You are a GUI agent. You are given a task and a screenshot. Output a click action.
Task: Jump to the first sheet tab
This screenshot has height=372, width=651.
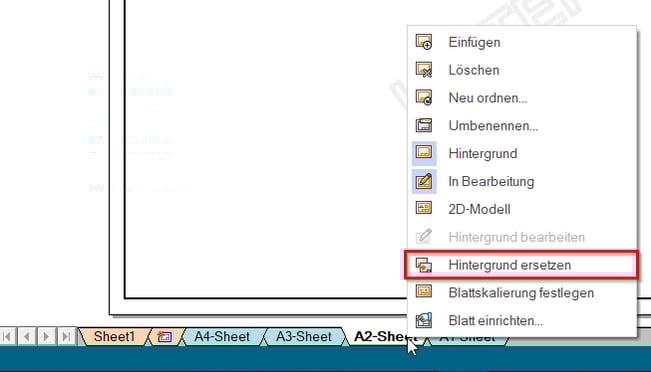[7, 336]
